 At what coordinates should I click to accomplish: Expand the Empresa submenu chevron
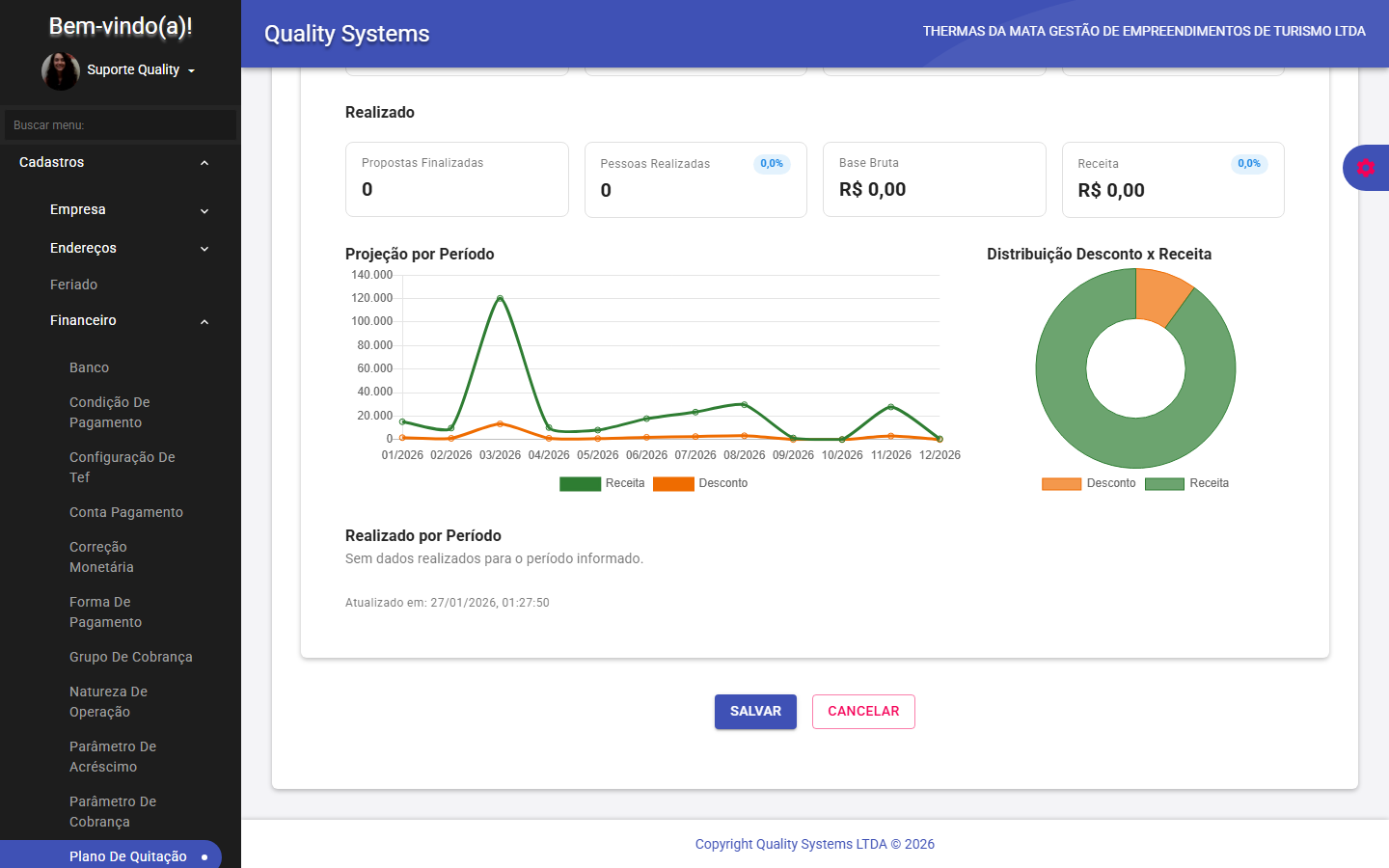pos(204,209)
